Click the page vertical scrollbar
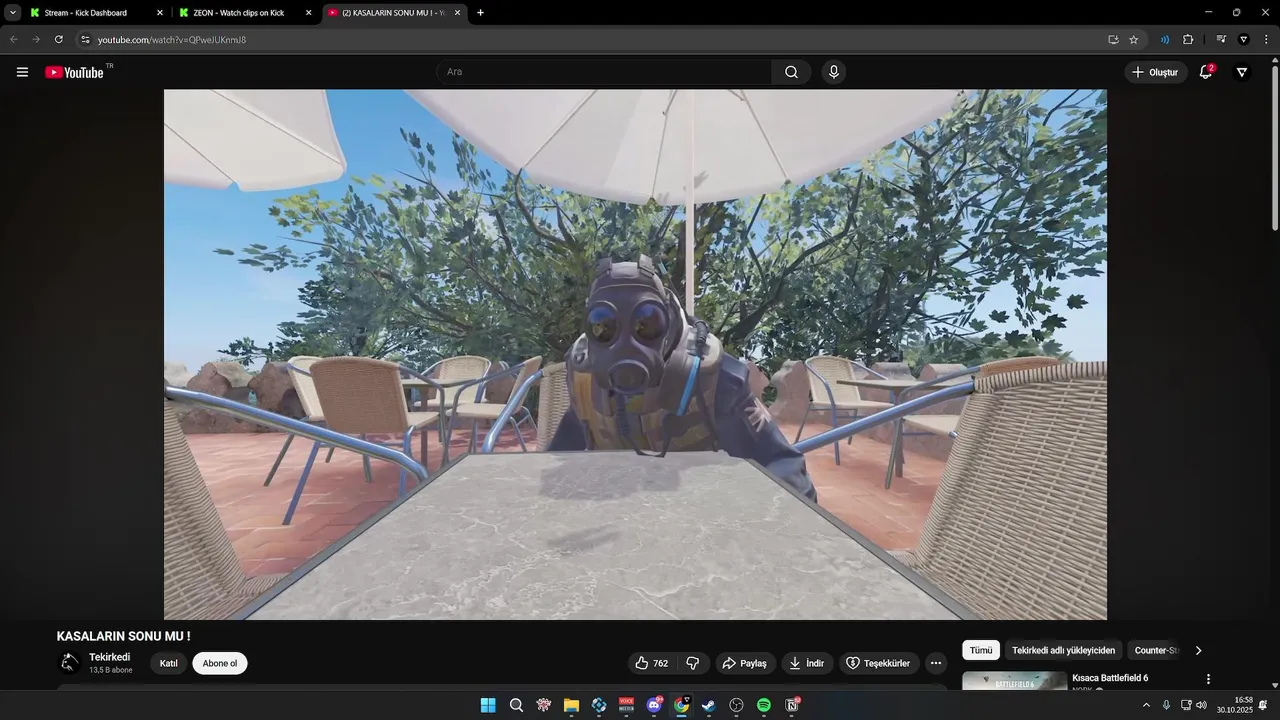Viewport: 1280px width, 720px height. [x=1274, y=150]
